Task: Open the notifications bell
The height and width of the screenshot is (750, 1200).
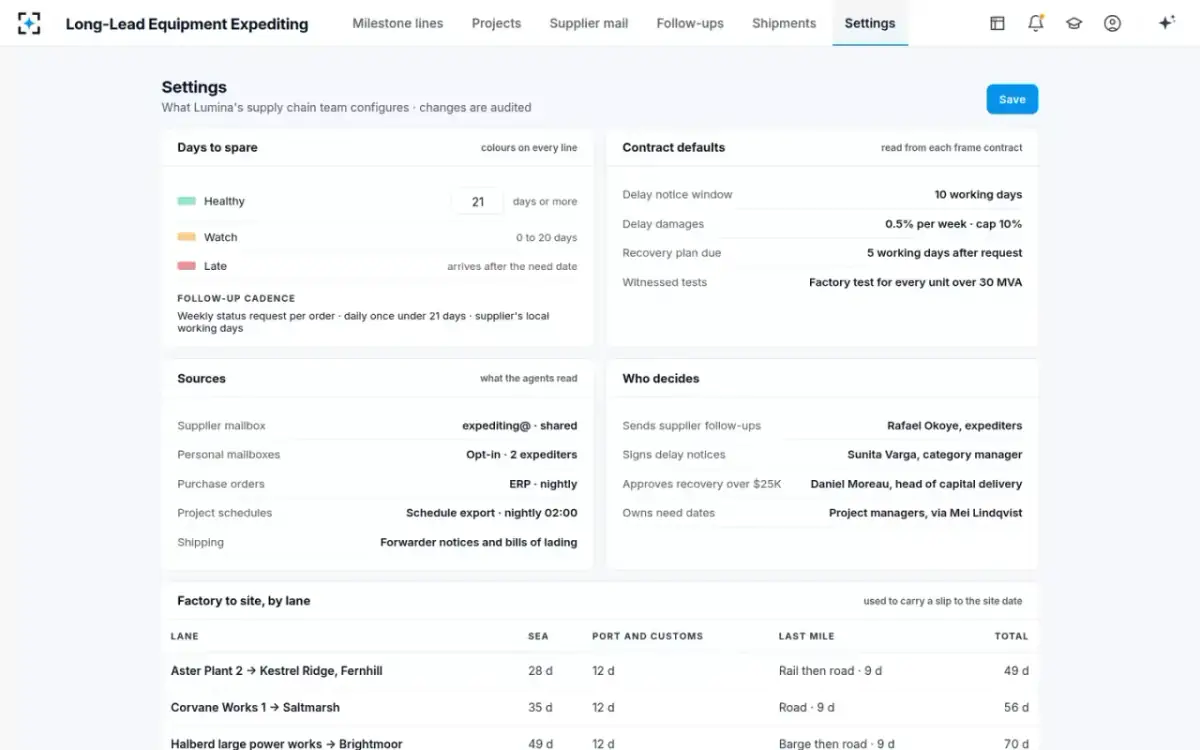Action: 1036,23
